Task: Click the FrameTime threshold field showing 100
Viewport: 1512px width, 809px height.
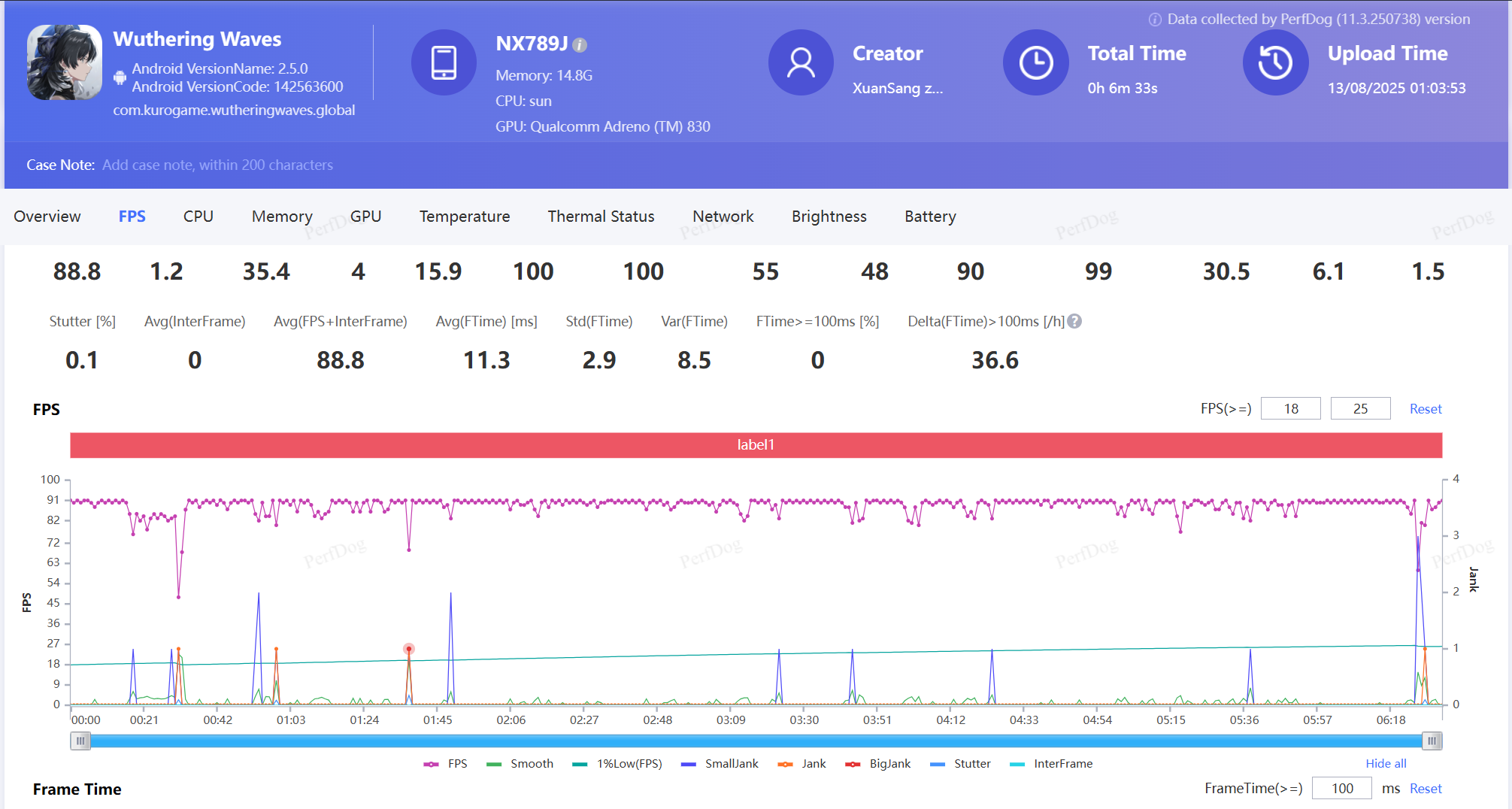Action: tap(1342, 788)
